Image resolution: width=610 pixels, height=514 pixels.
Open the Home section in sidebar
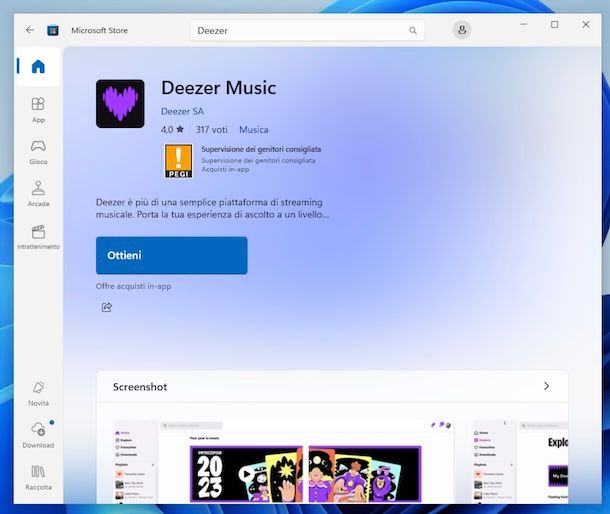tap(38, 67)
